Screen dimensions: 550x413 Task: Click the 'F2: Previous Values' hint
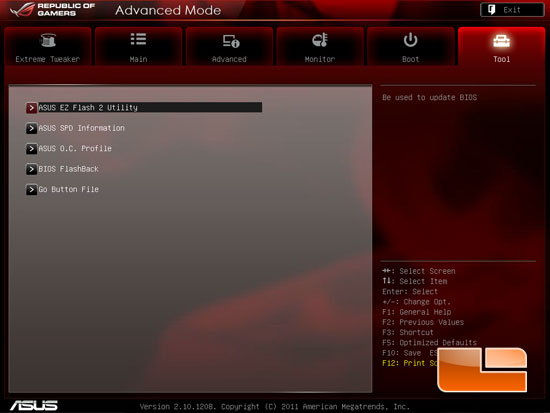pyautogui.click(x=423, y=322)
